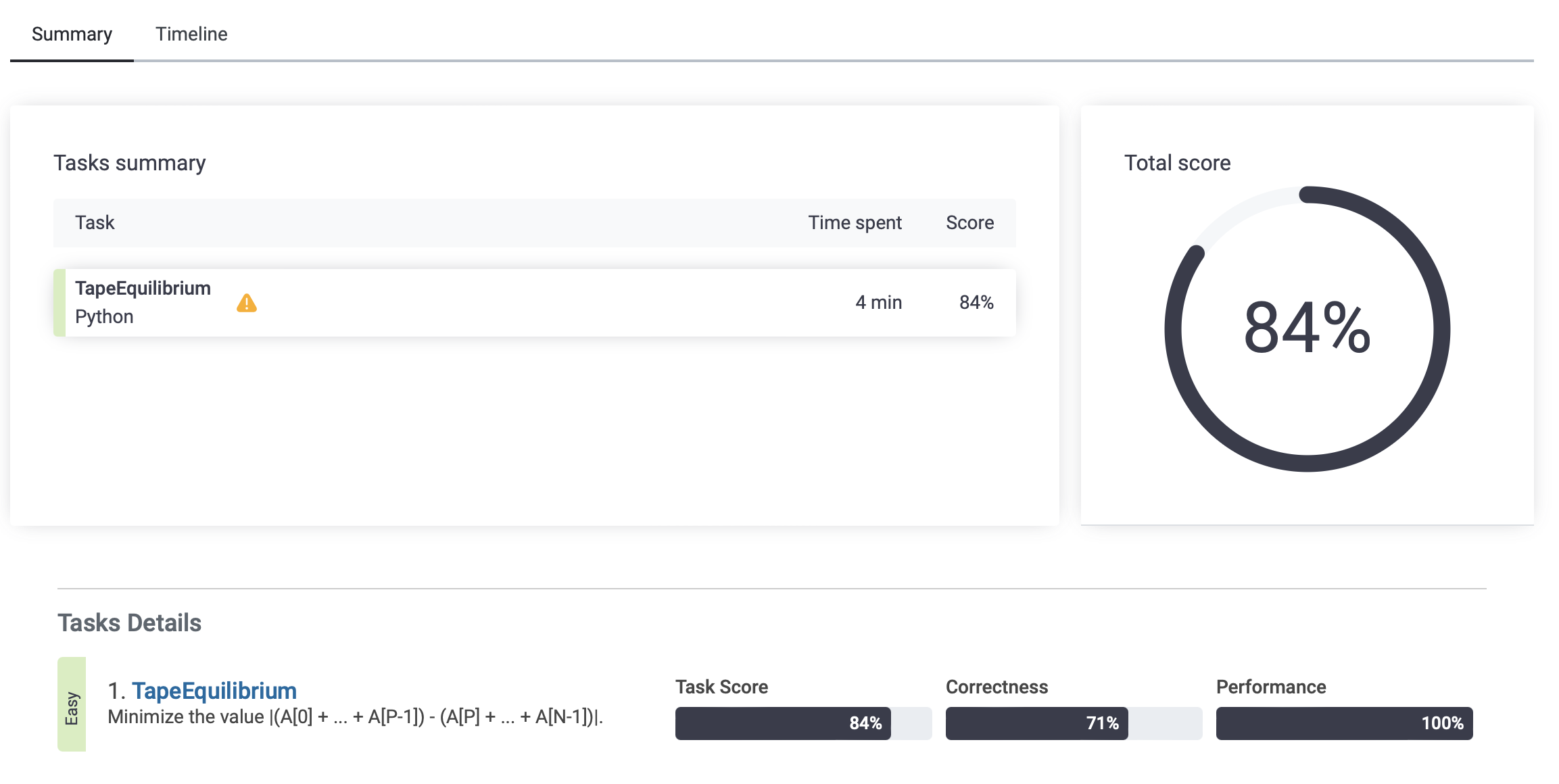
Task: Click the 84% score in the task row
Action: coord(976,303)
